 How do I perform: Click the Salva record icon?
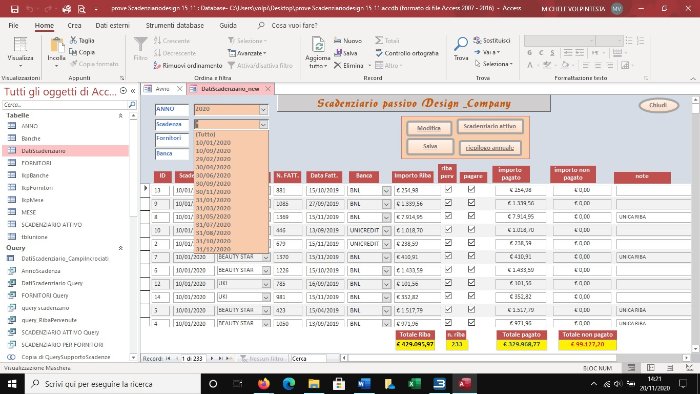[338, 53]
